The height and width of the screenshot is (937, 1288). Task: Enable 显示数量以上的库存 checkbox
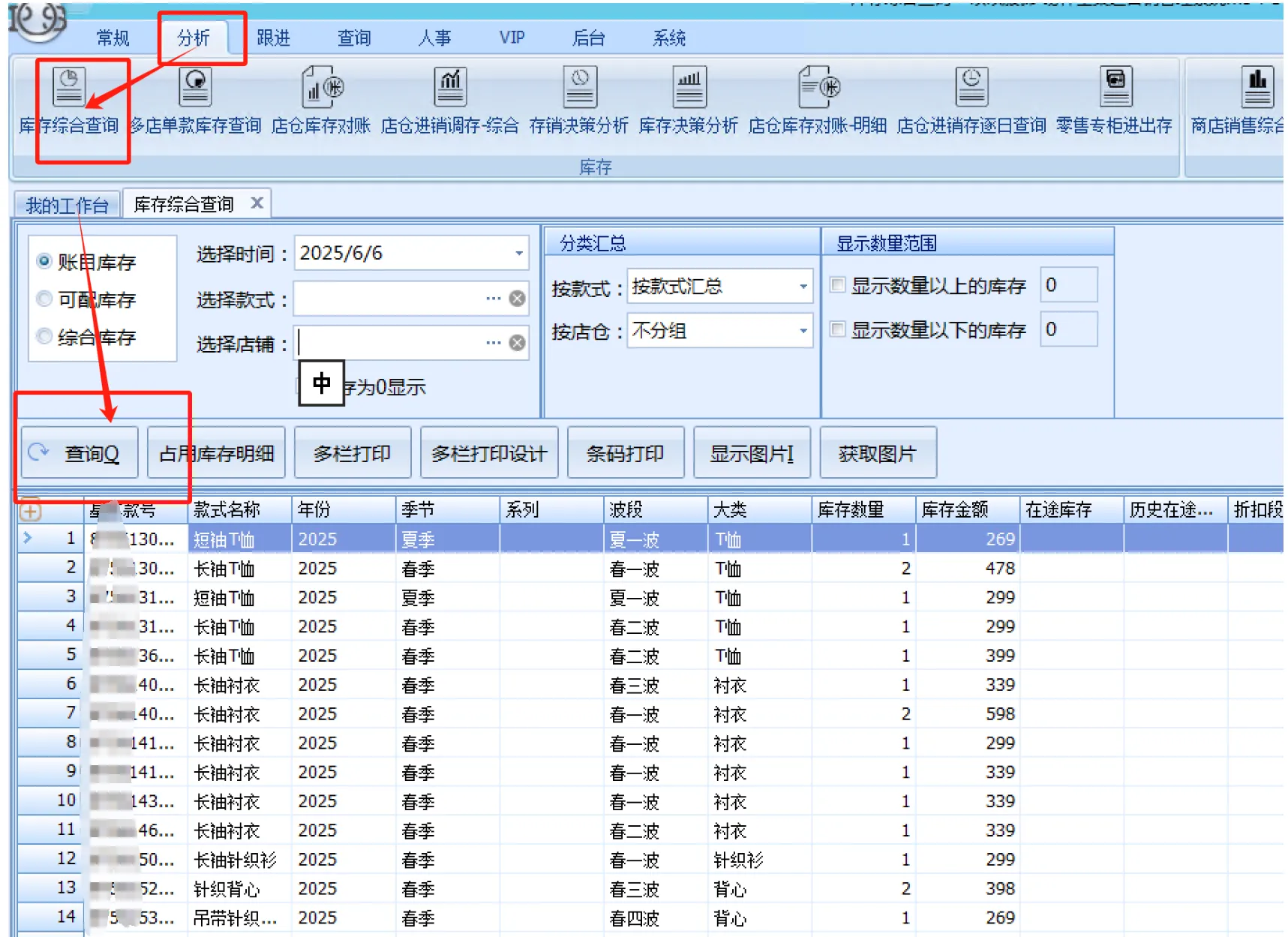(838, 285)
